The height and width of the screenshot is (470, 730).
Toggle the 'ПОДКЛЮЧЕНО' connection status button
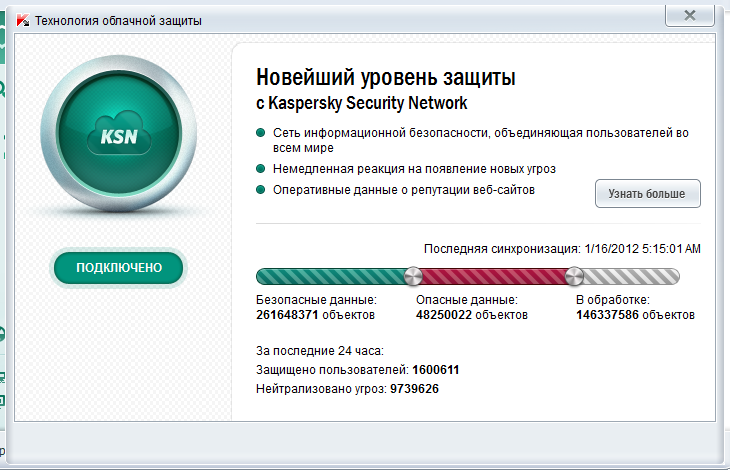[118, 267]
